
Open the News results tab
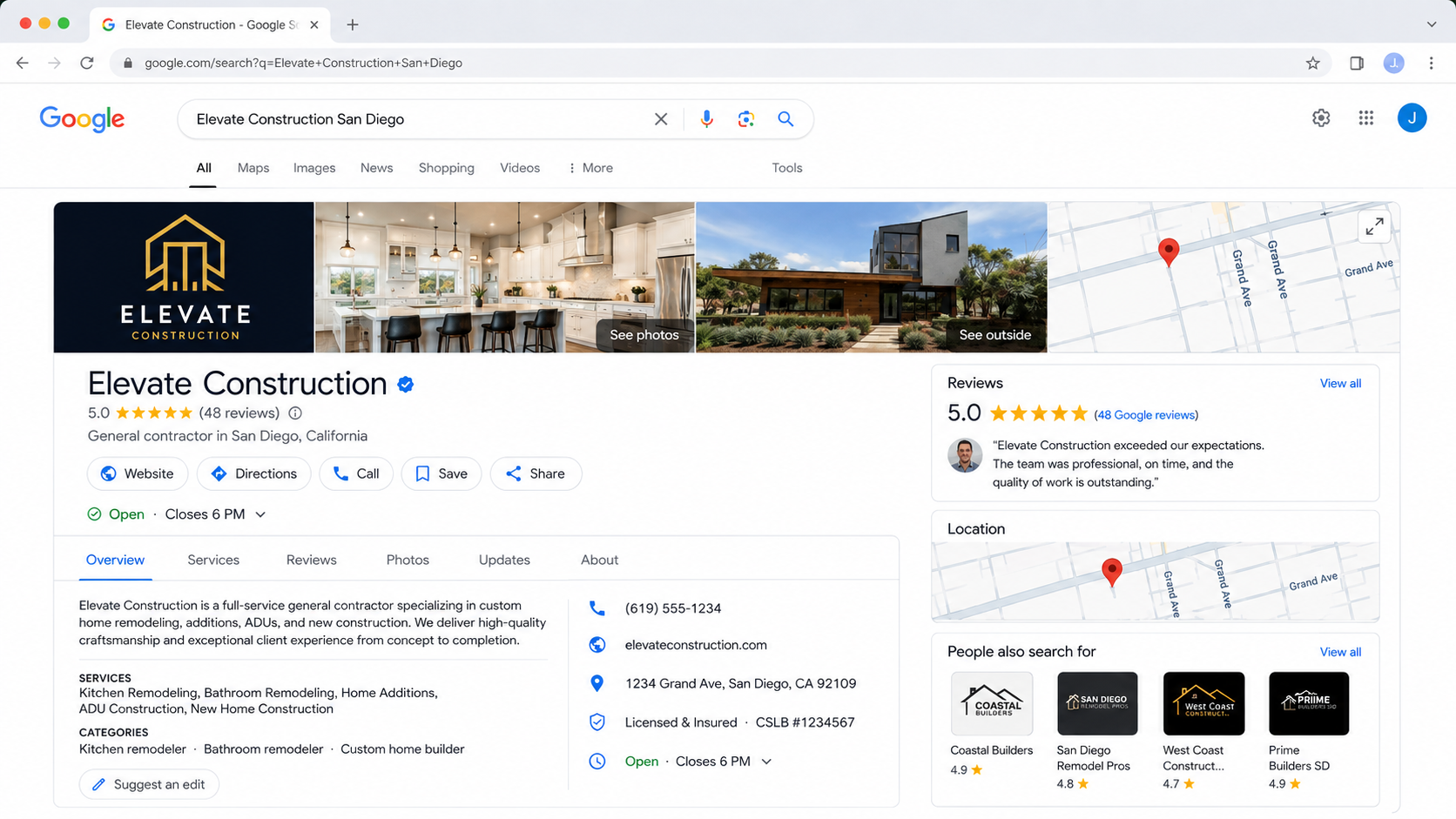[376, 168]
